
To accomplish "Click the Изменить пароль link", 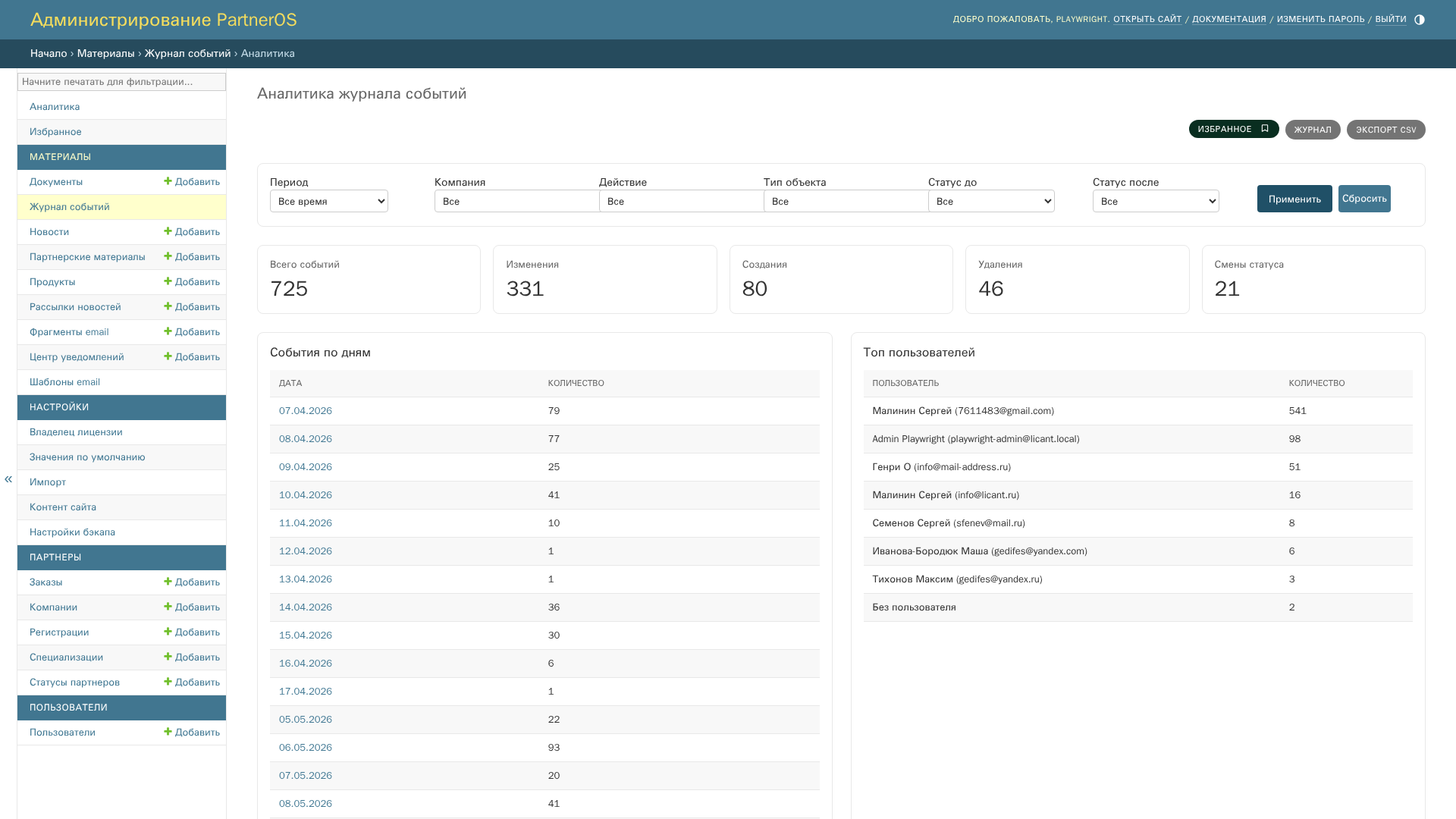I will (1320, 20).
